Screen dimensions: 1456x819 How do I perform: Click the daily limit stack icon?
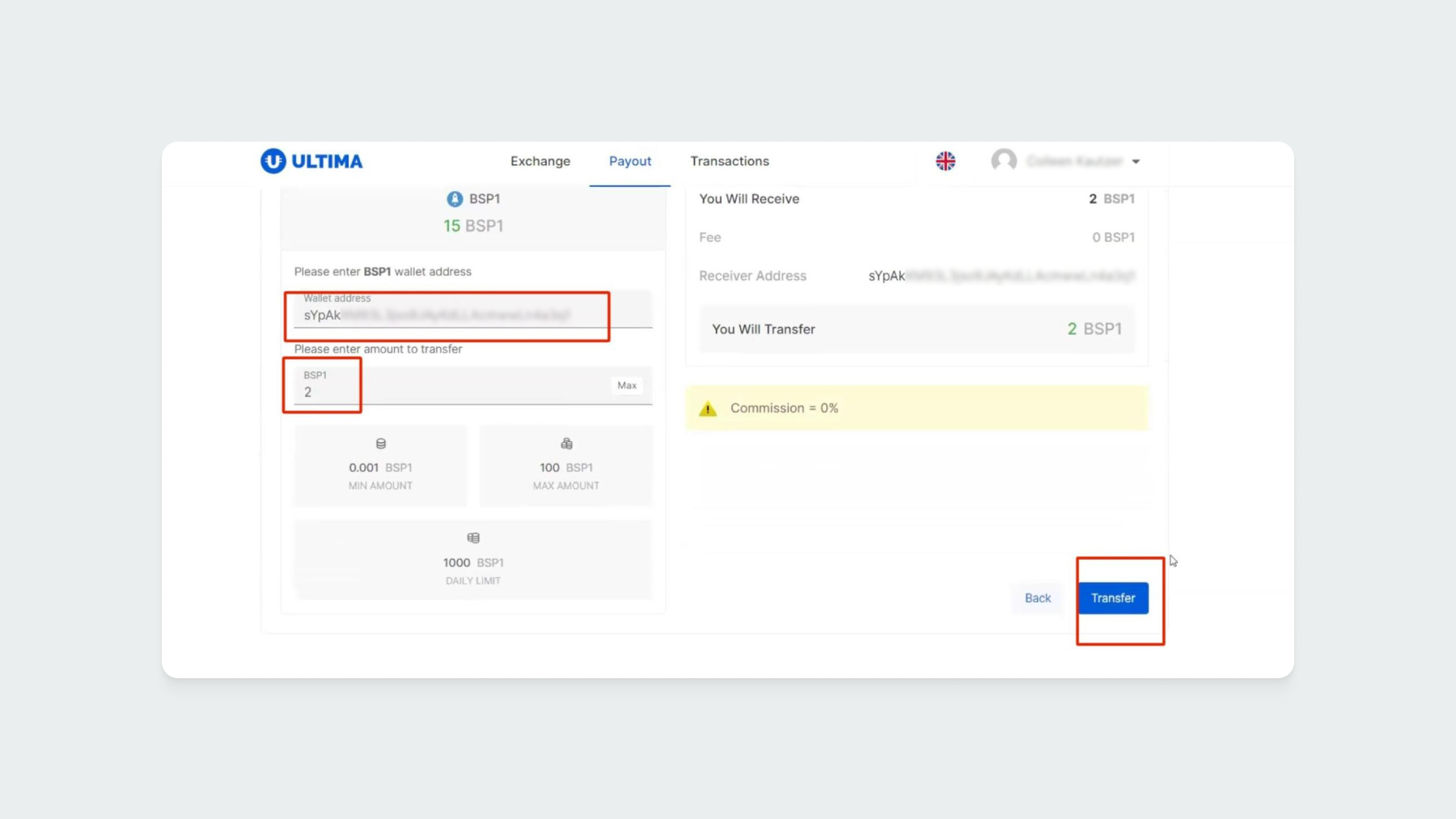(473, 538)
